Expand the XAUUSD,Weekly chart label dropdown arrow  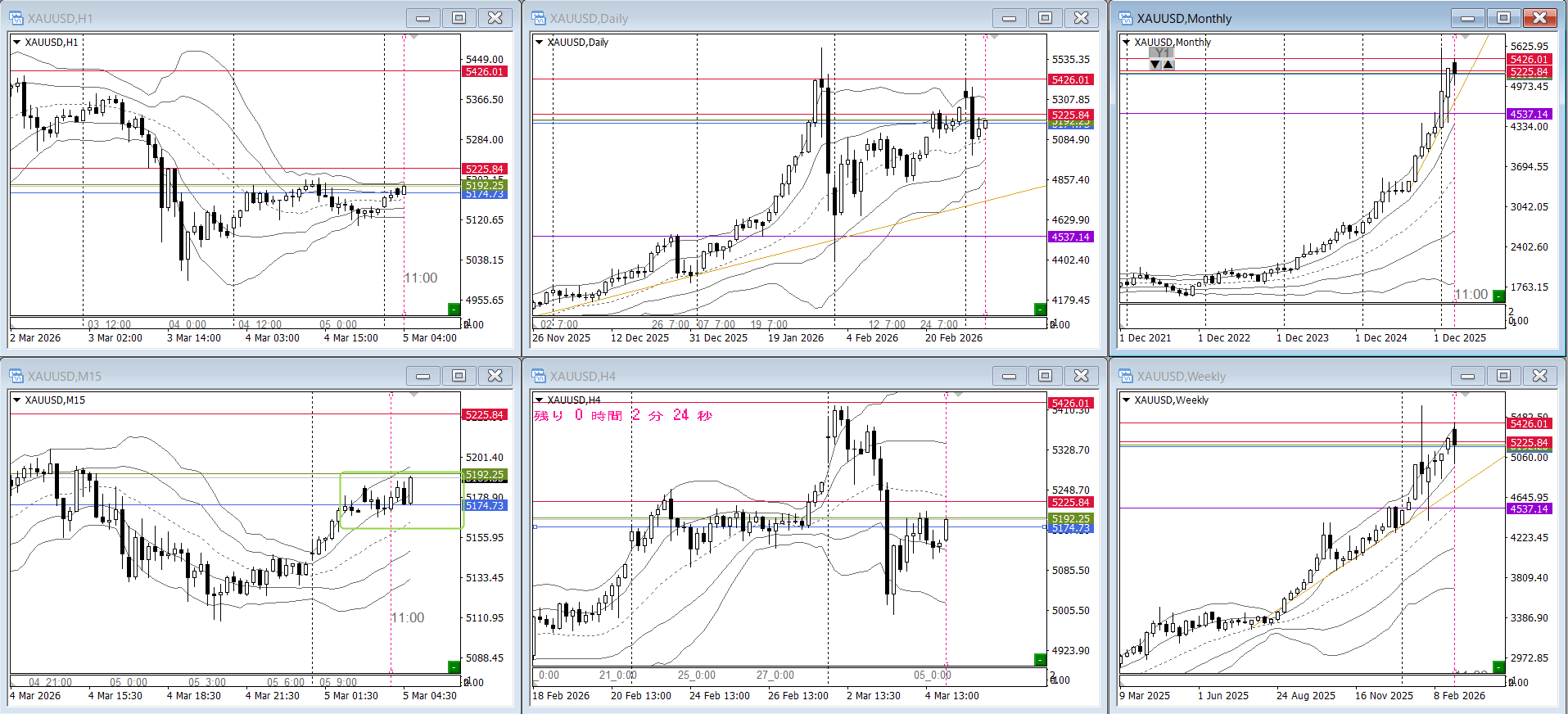pyautogui.click(x=1127, y=400)
